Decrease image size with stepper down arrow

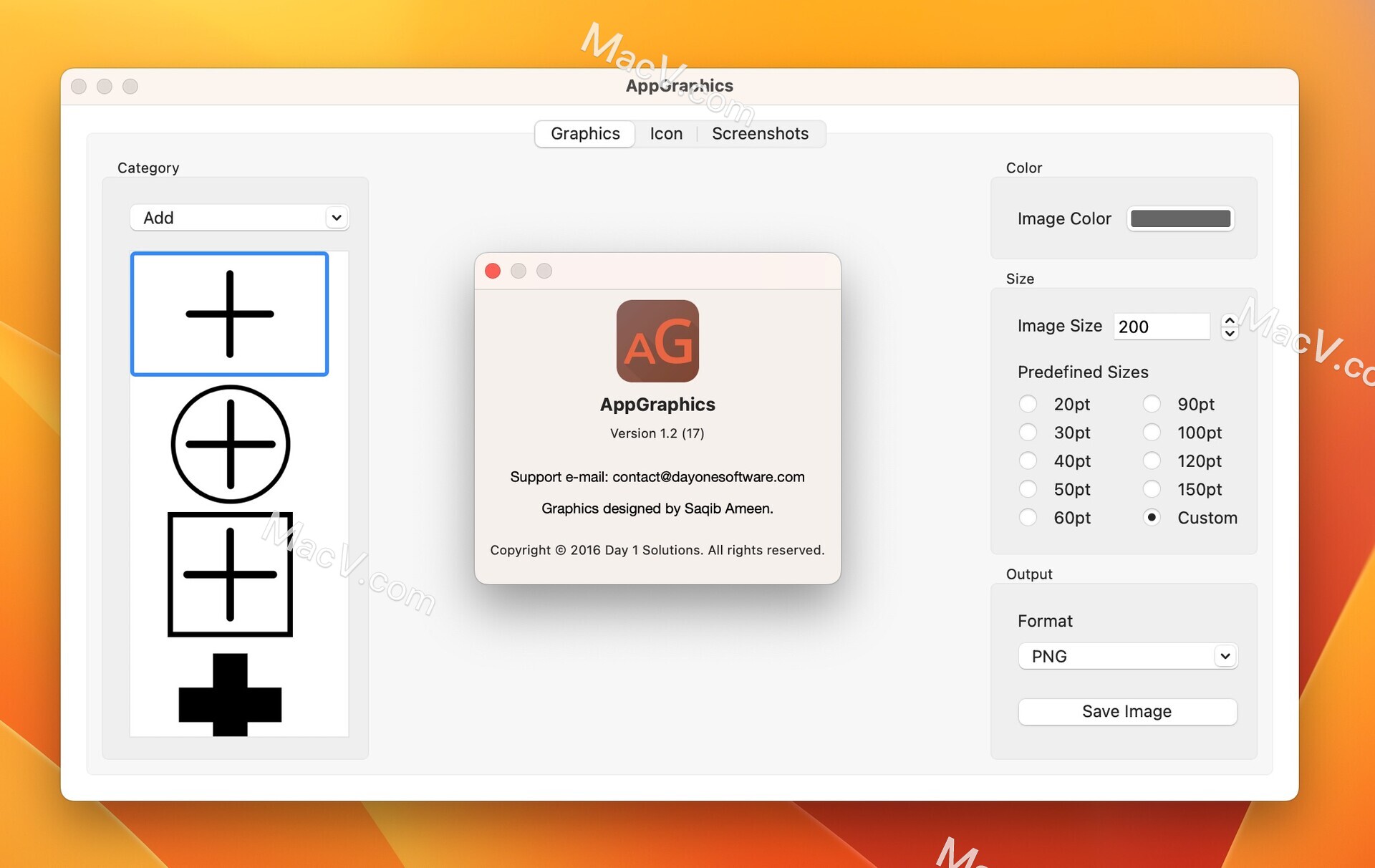point(1230,333)
